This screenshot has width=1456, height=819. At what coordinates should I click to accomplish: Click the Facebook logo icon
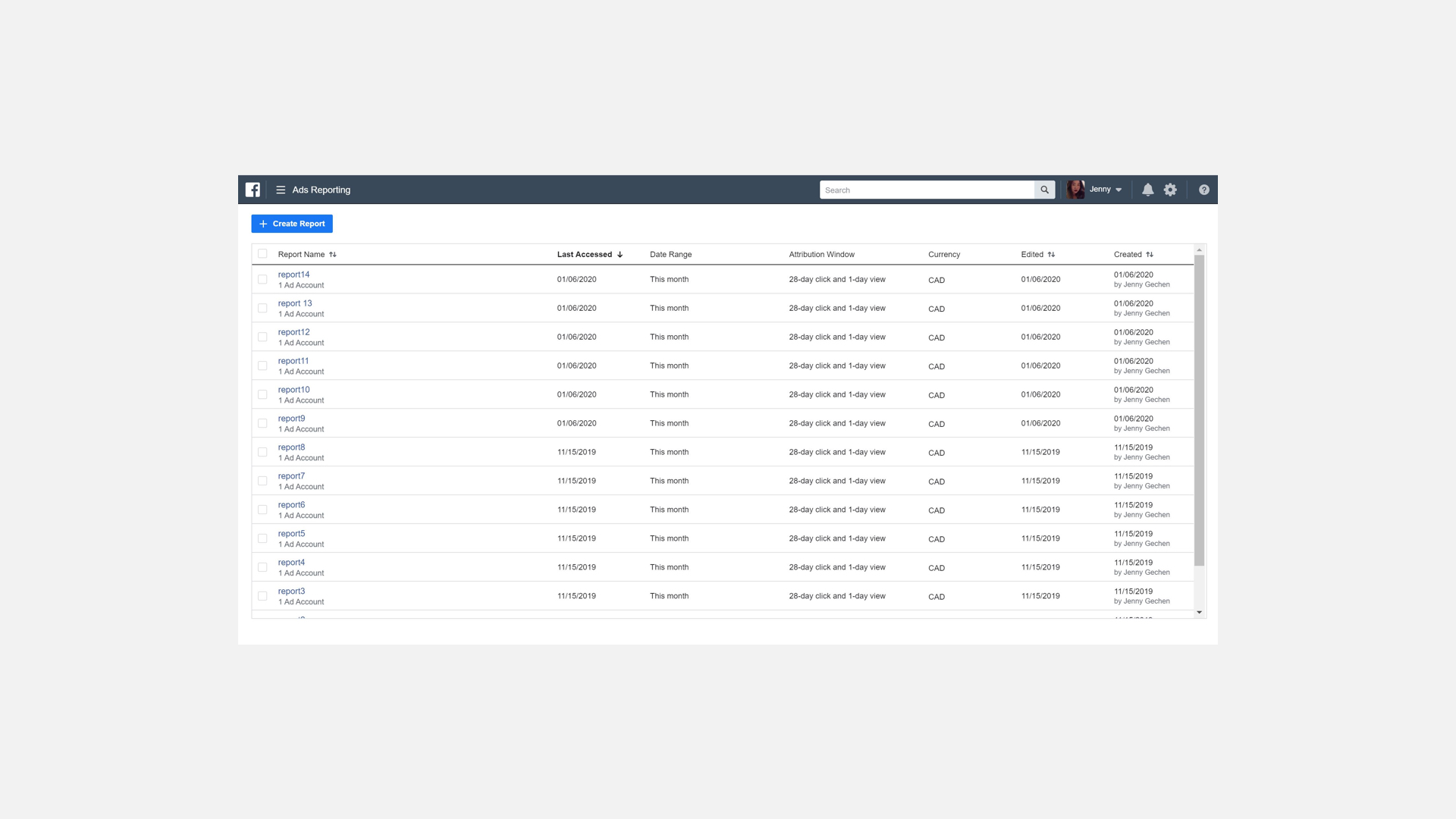pyautogui.click(x=253, y=190)
